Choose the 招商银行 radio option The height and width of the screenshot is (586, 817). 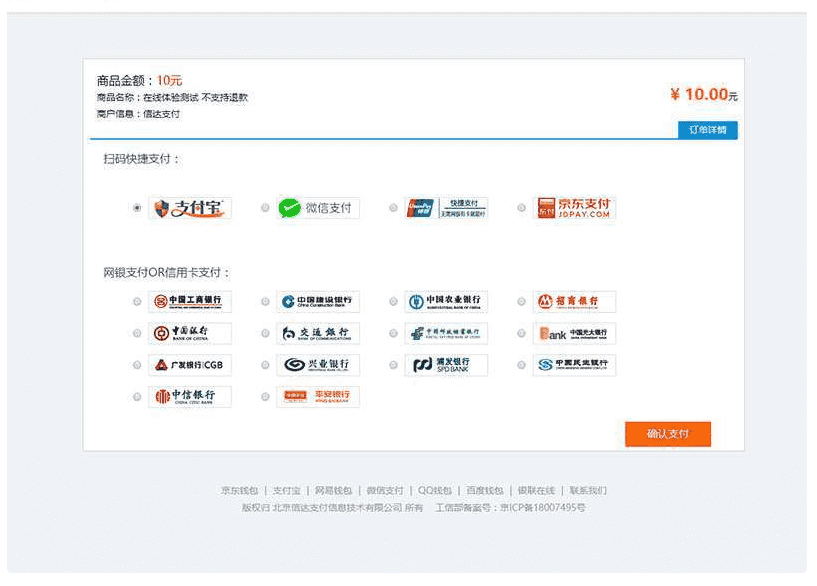[x=522, y=302]
